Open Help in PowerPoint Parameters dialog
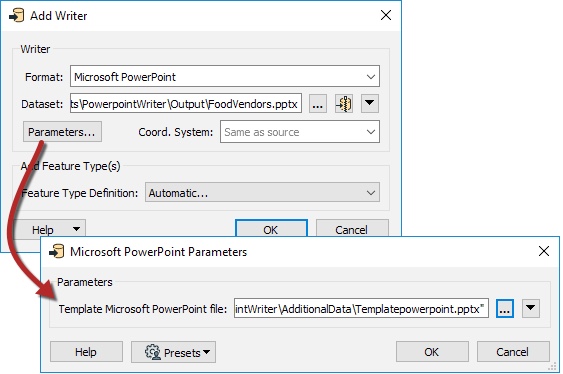Image resolution: width=563 pixels, height=374 pixels. [86, 352]
